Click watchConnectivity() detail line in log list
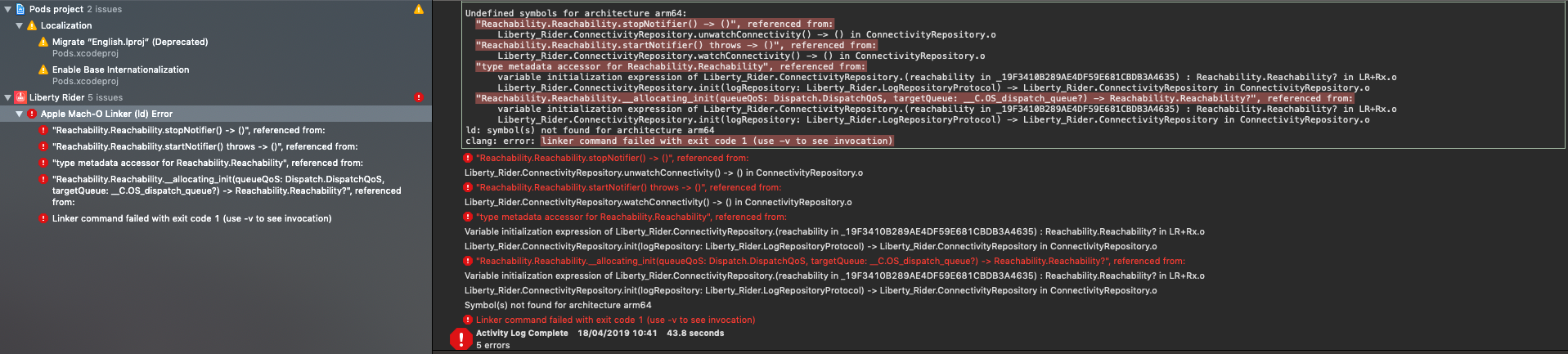1568x354 pixels. pos(658,202)
